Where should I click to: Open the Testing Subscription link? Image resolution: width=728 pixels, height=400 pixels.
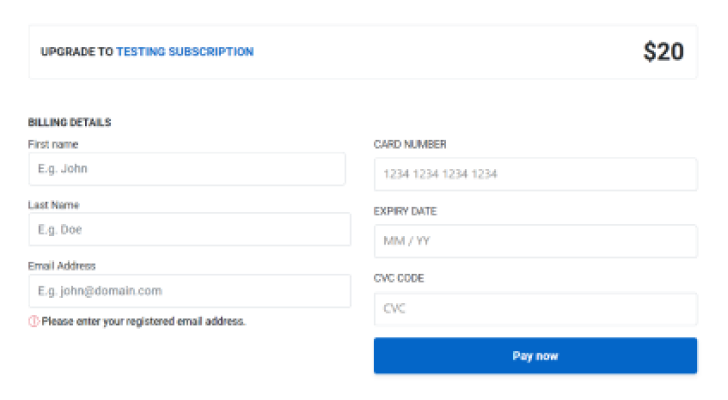coord(185,52)
